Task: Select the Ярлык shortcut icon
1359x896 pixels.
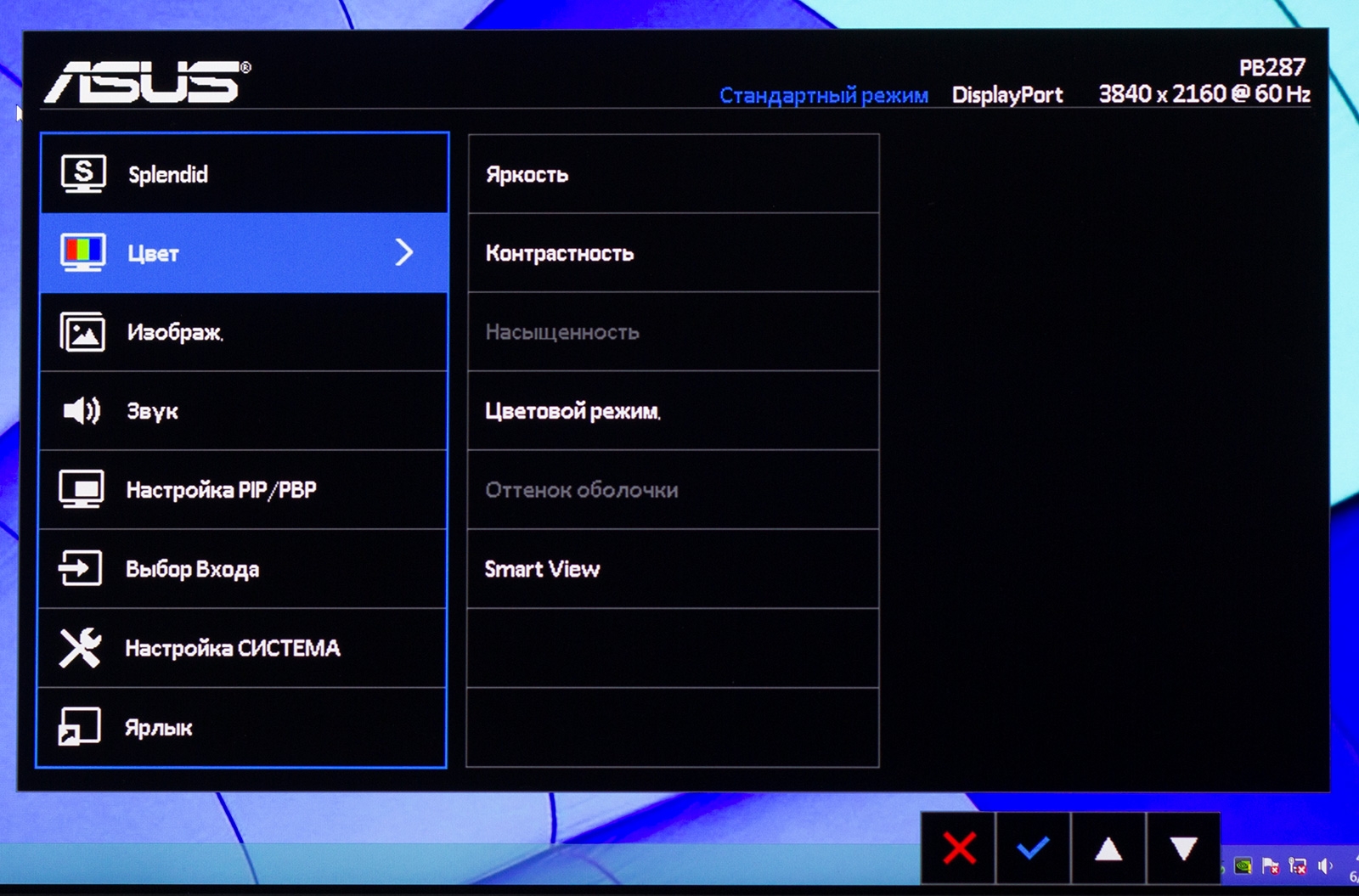Action: click(79, 727)
